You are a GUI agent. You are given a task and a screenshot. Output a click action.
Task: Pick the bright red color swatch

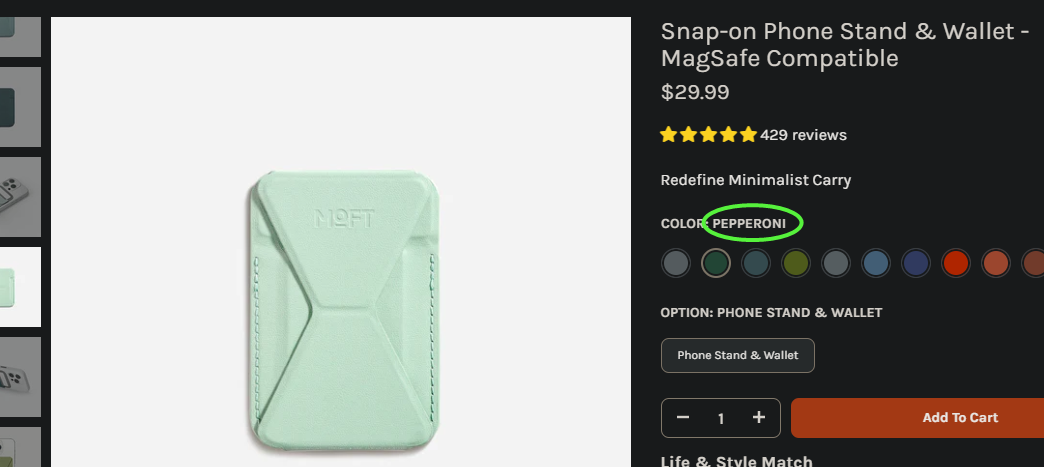[x=955, y=263]
